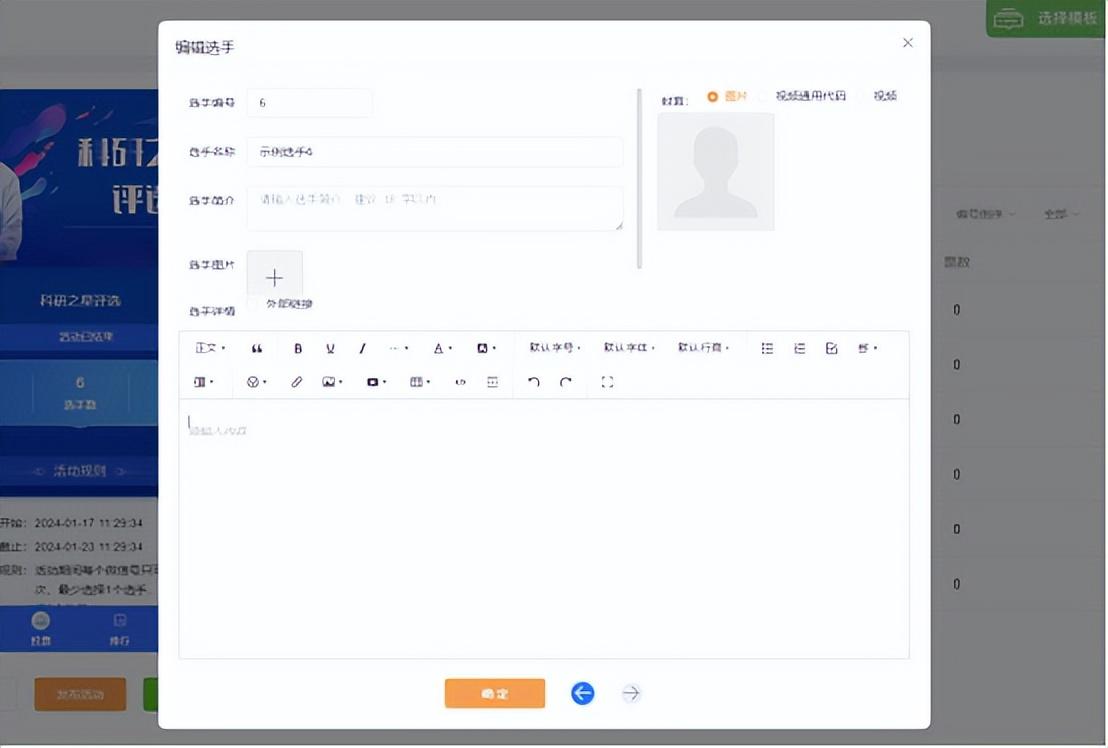Click the redo arrow in the editor toolbar
This screenshot has height=748, width=1108.
pos(566,382)
